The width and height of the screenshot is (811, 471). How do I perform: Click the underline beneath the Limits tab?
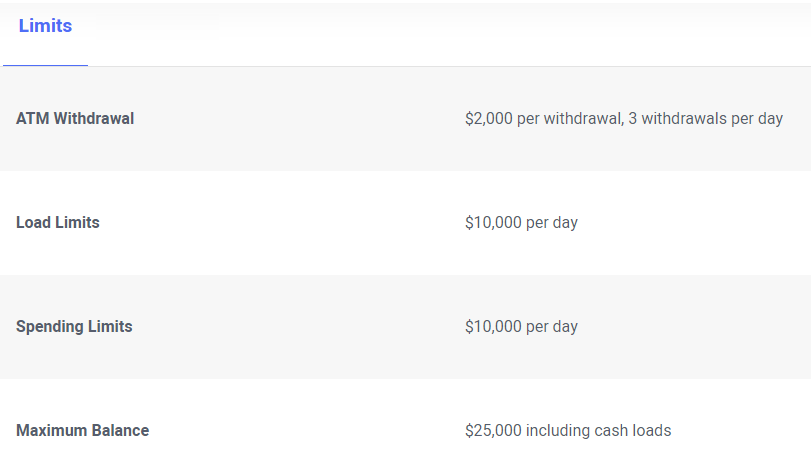pos(45,65)
